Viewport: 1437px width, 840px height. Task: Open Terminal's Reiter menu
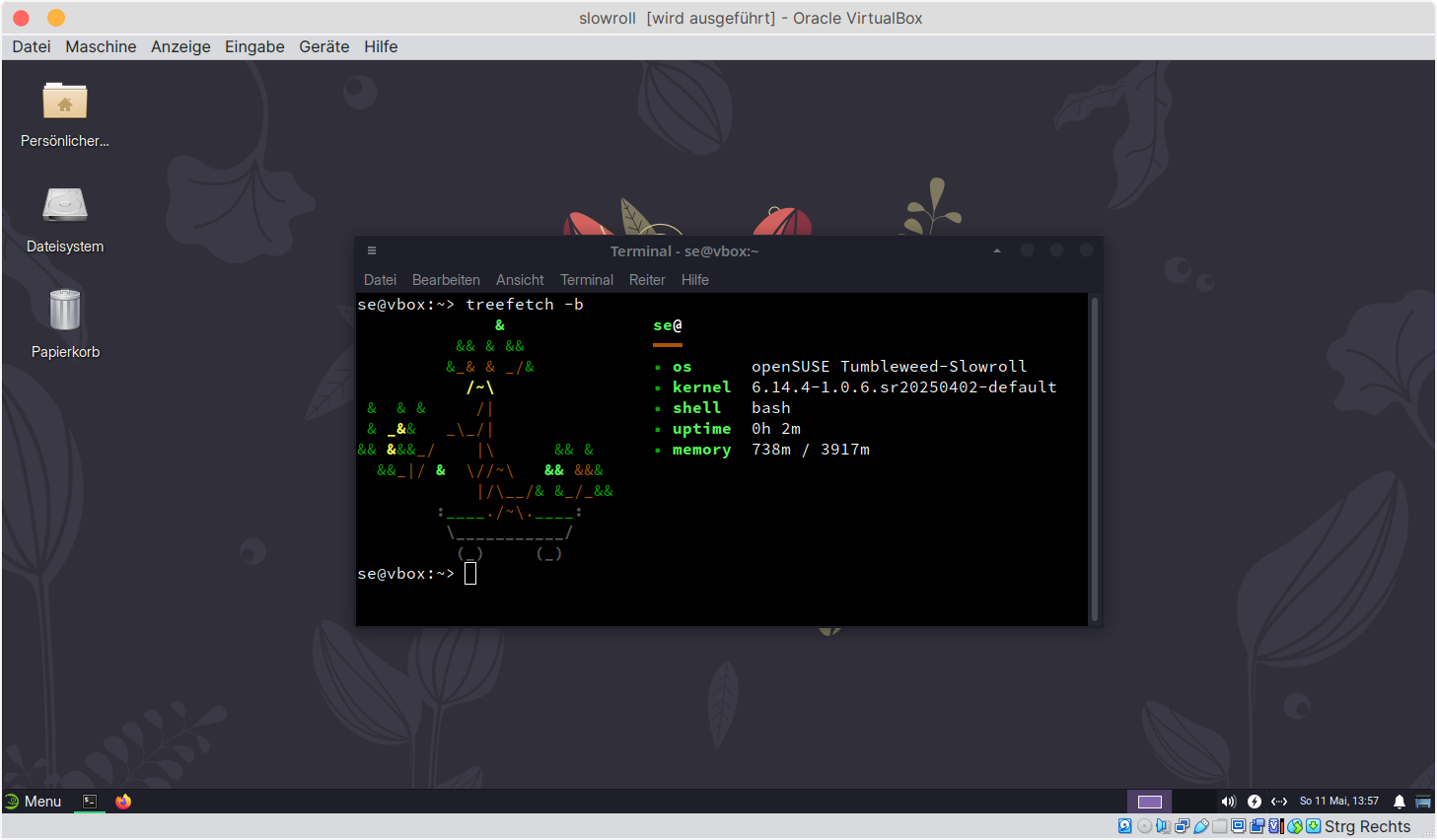click(x=647, y=280)
